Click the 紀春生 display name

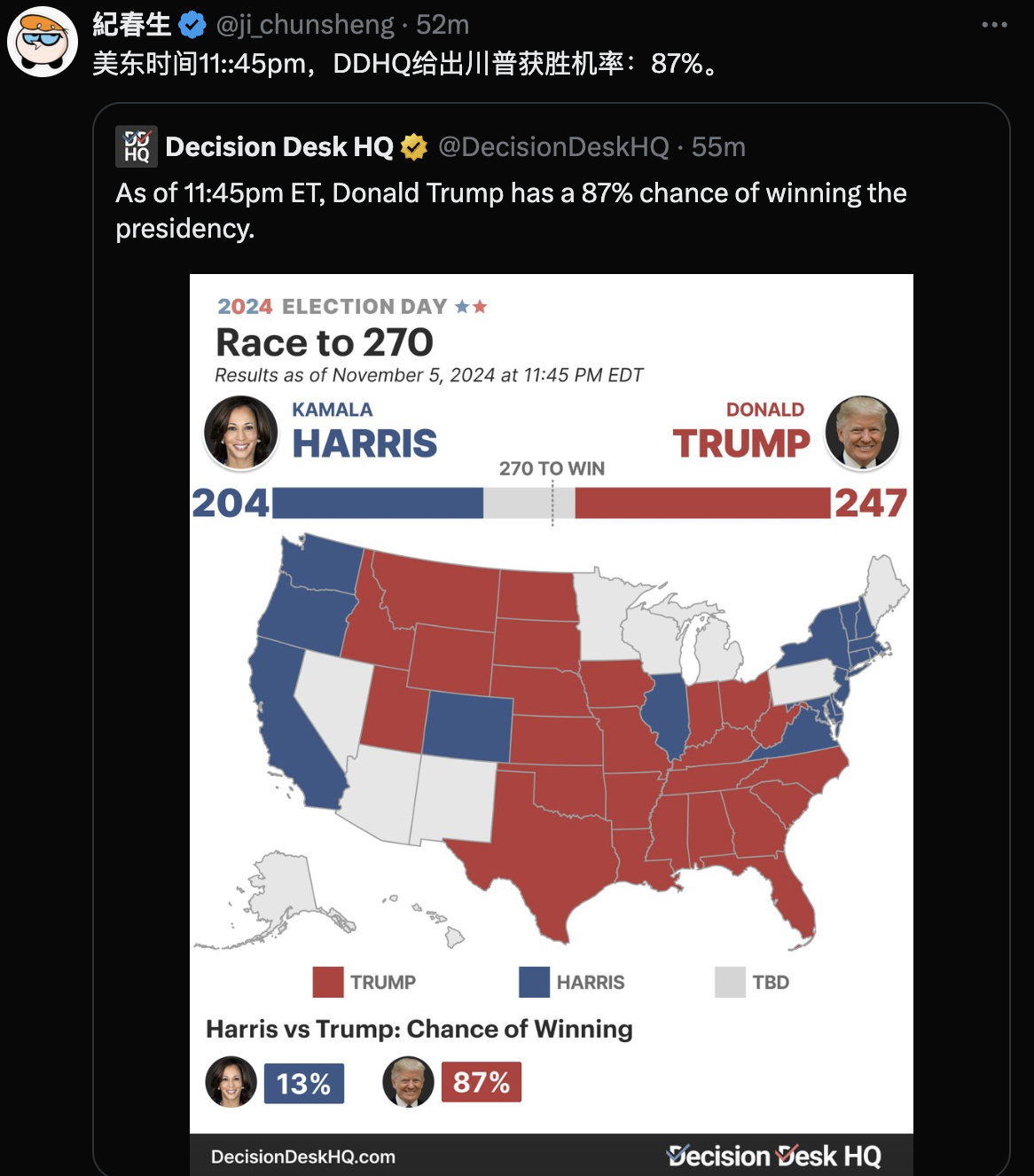click(132, 25)
